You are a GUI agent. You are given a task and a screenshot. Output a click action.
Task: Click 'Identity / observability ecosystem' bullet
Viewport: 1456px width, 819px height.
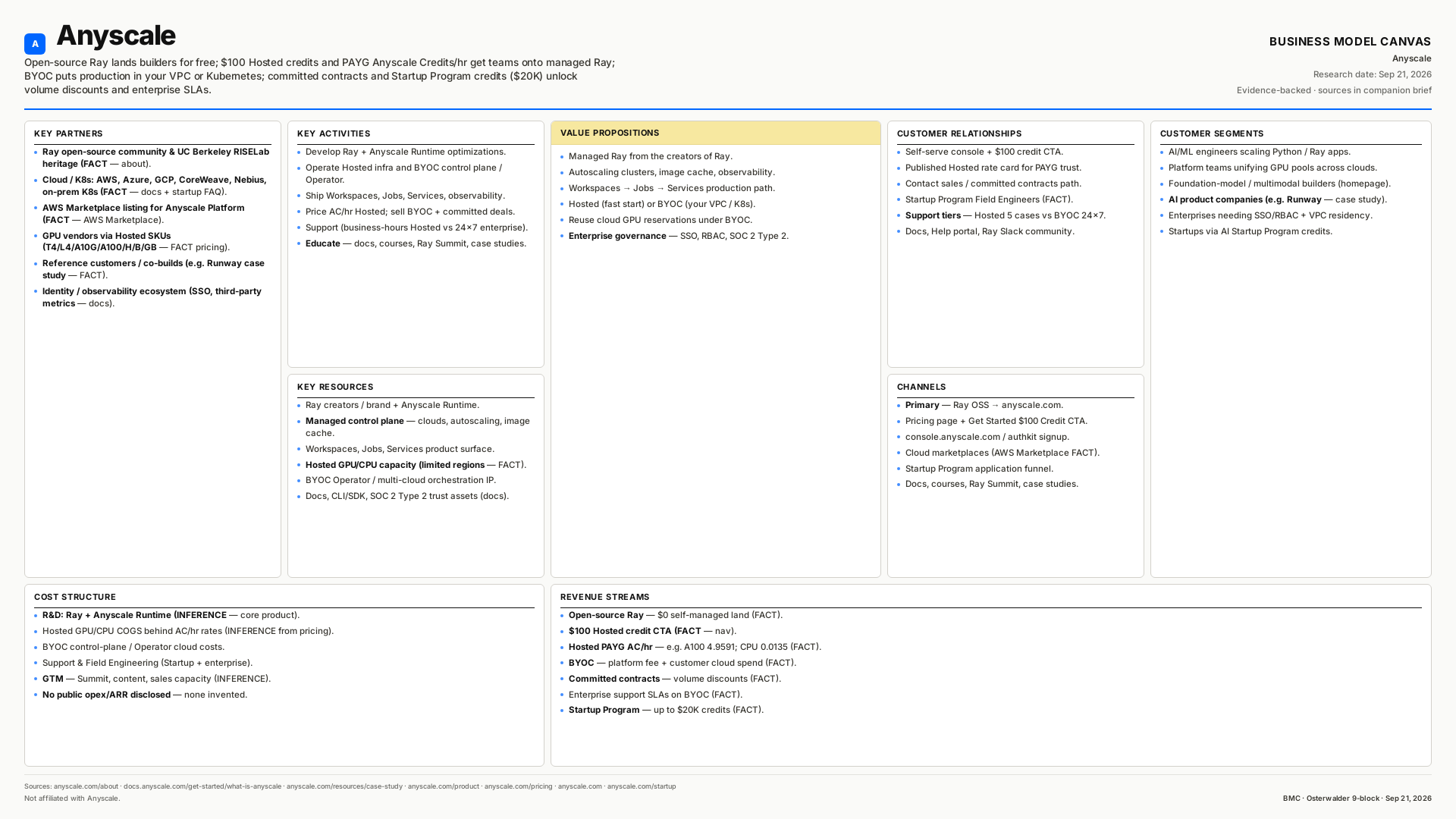pos(152,297)
